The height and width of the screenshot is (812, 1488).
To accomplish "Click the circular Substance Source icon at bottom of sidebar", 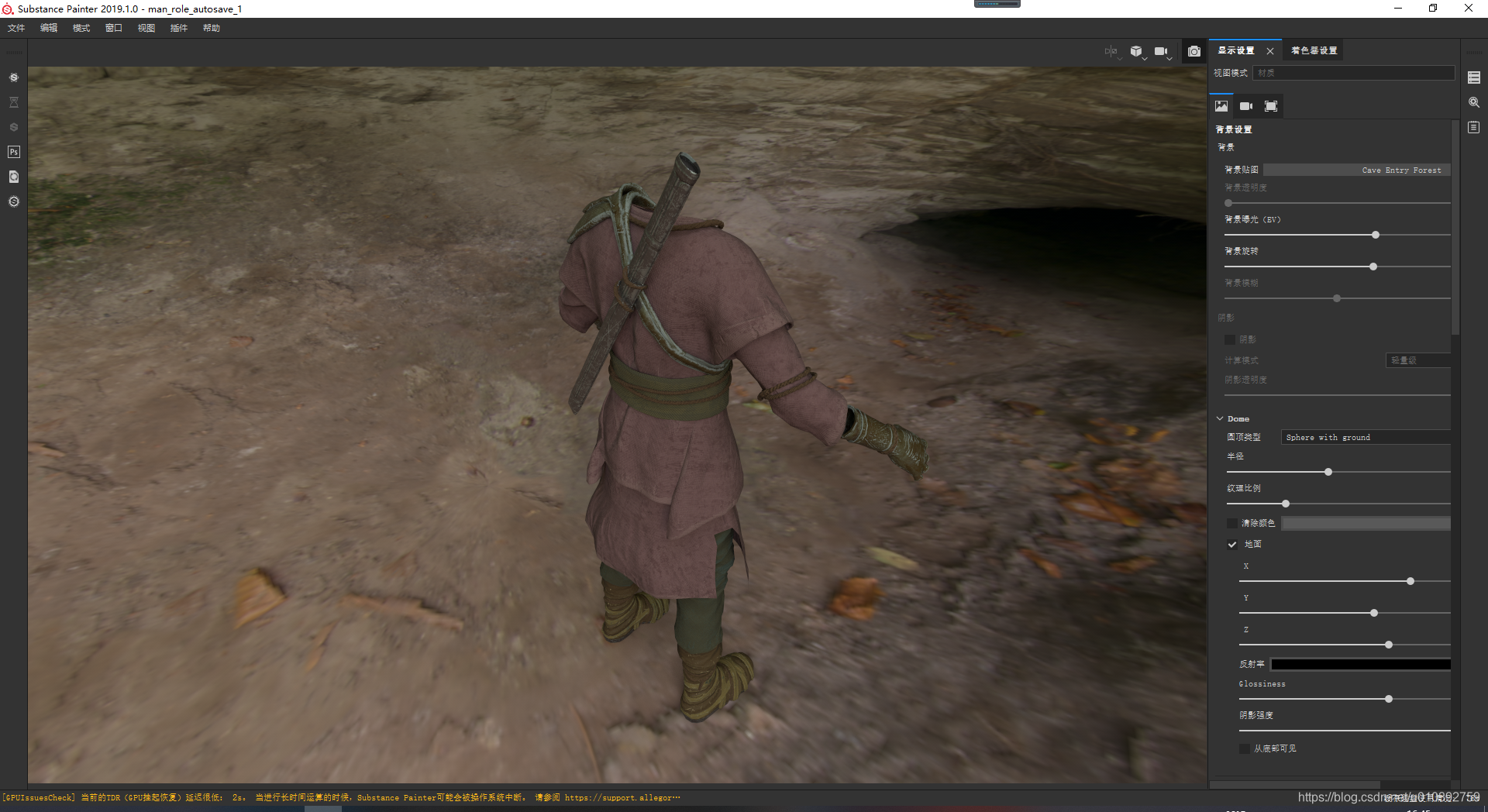I will pyautogui.click(x=14, y=201).
